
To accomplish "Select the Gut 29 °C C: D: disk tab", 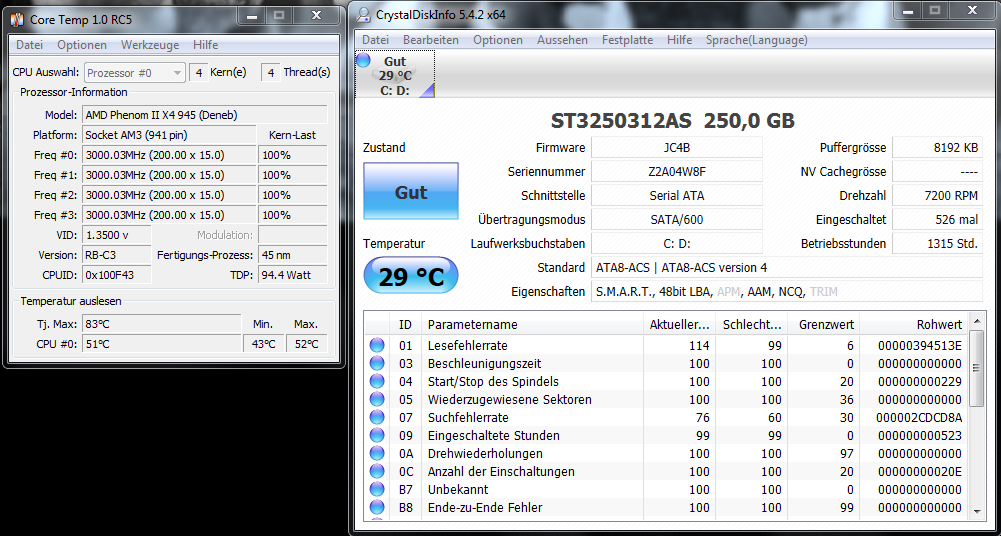I will coord(395,74).
